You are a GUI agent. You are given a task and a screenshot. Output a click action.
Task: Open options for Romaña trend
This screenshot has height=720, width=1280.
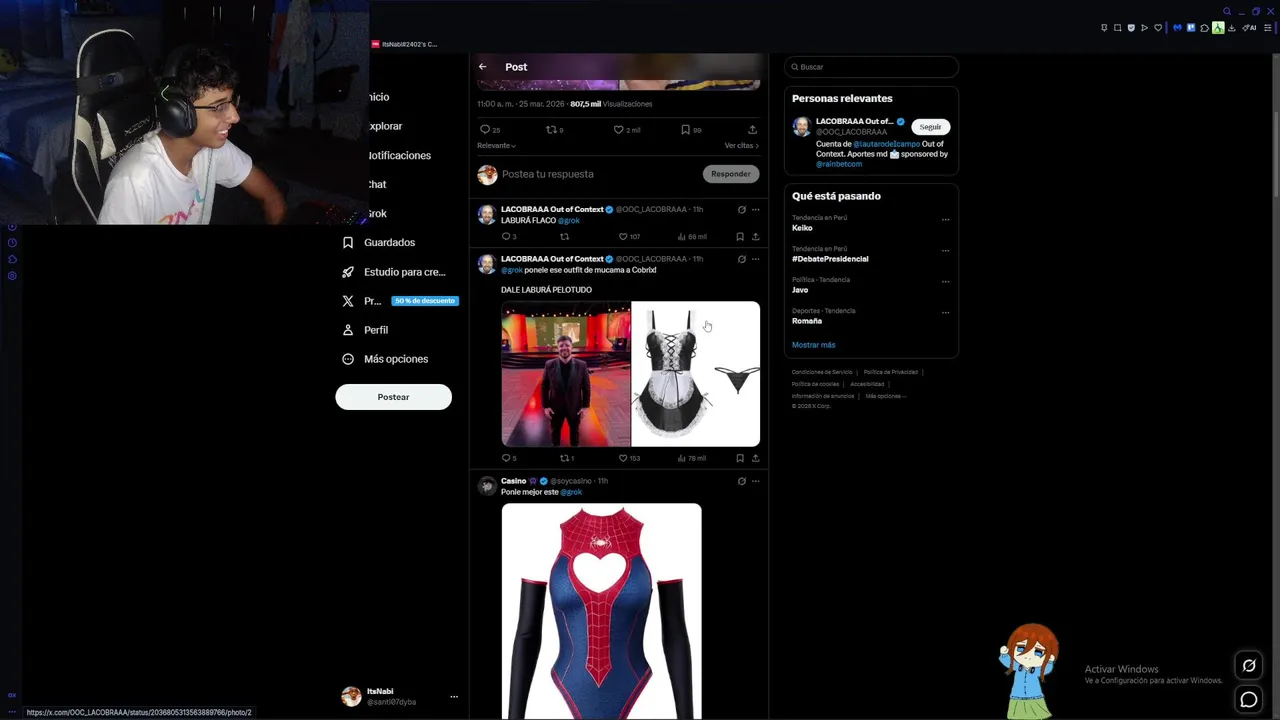click(x=945, y=313)
